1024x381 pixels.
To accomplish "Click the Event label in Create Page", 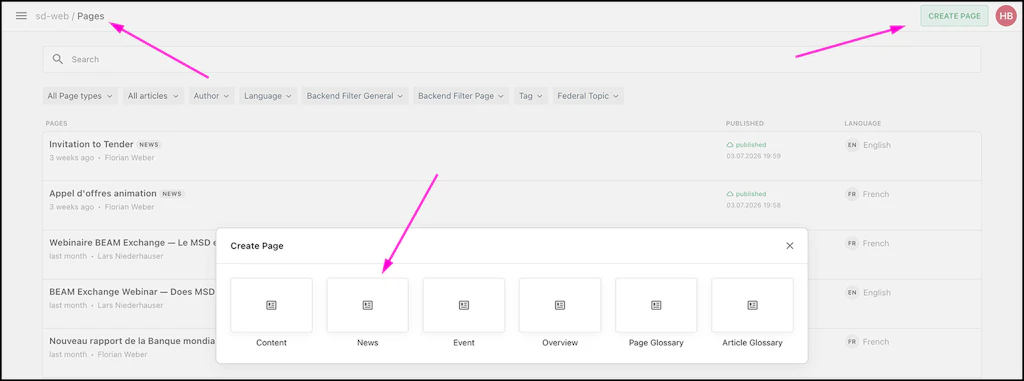I will (x=464, y=342).
